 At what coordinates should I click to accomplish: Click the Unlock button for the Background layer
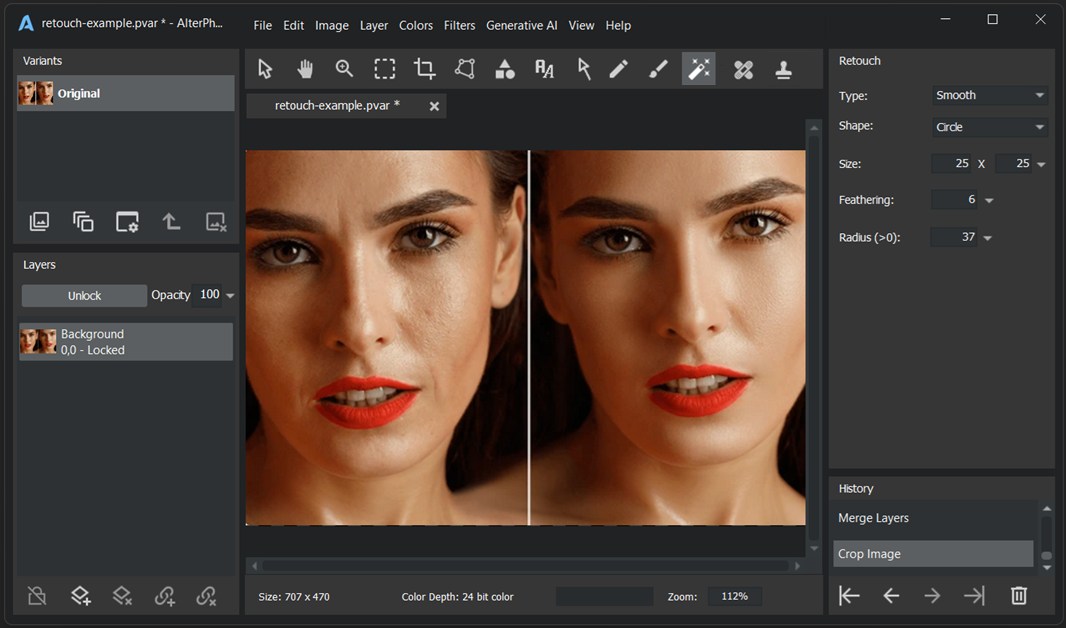click(84, 295)
